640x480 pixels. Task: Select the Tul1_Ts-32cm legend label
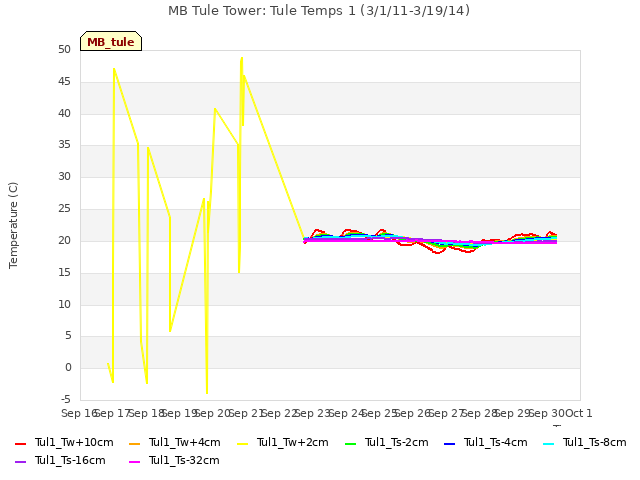184,460
